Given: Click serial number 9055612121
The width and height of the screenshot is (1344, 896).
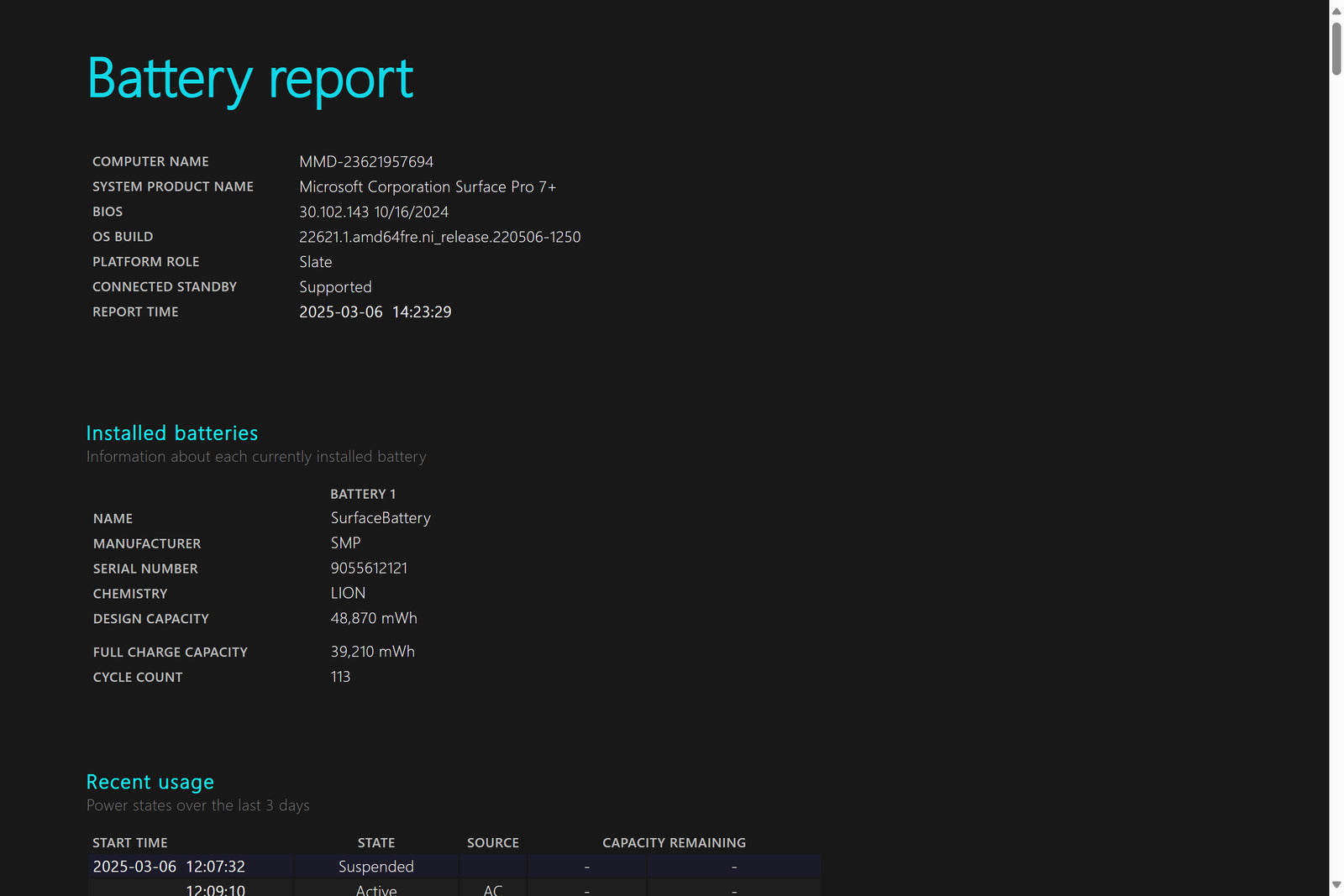Looking at the screenshot, I should (369, 569).
